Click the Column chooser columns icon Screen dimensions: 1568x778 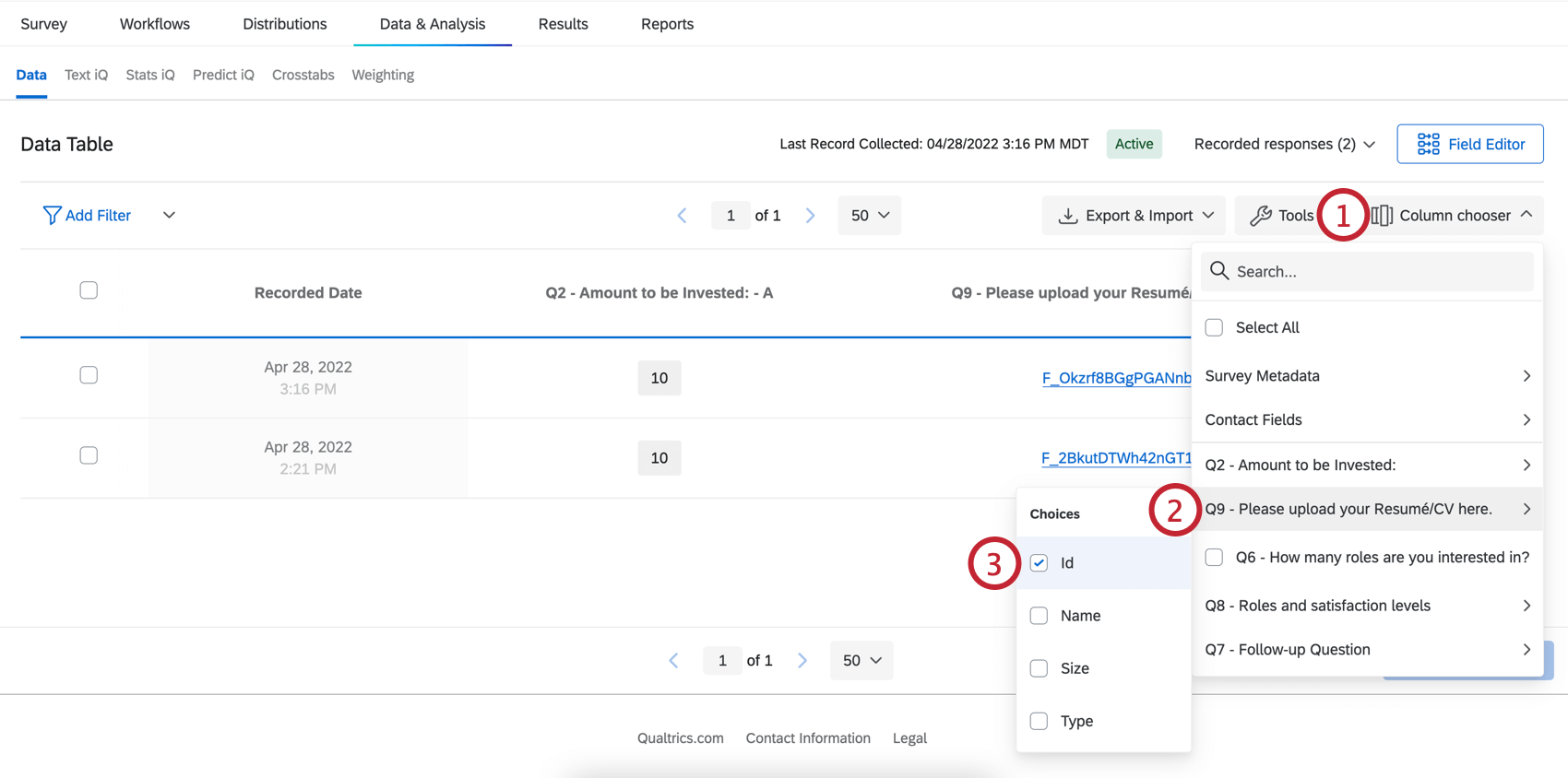click(1382, 216)
